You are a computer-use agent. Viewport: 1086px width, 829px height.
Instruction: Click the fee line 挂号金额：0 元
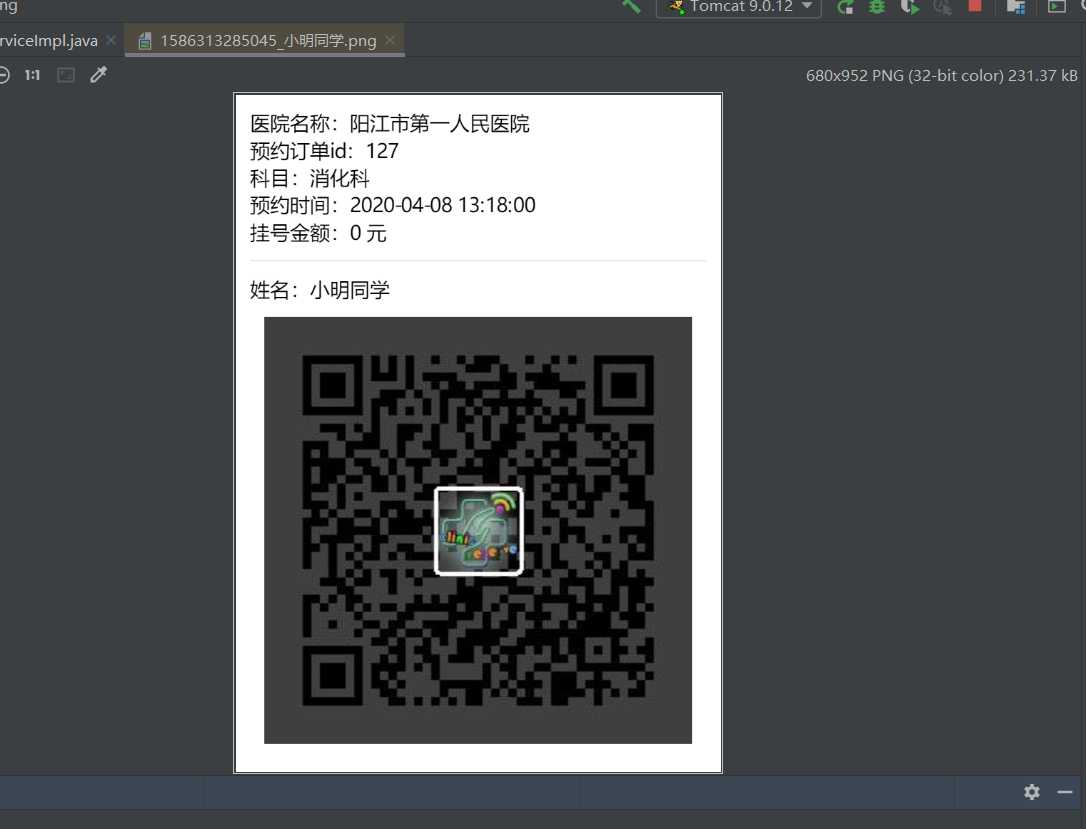pyautogui.click(x=318, y=233)
